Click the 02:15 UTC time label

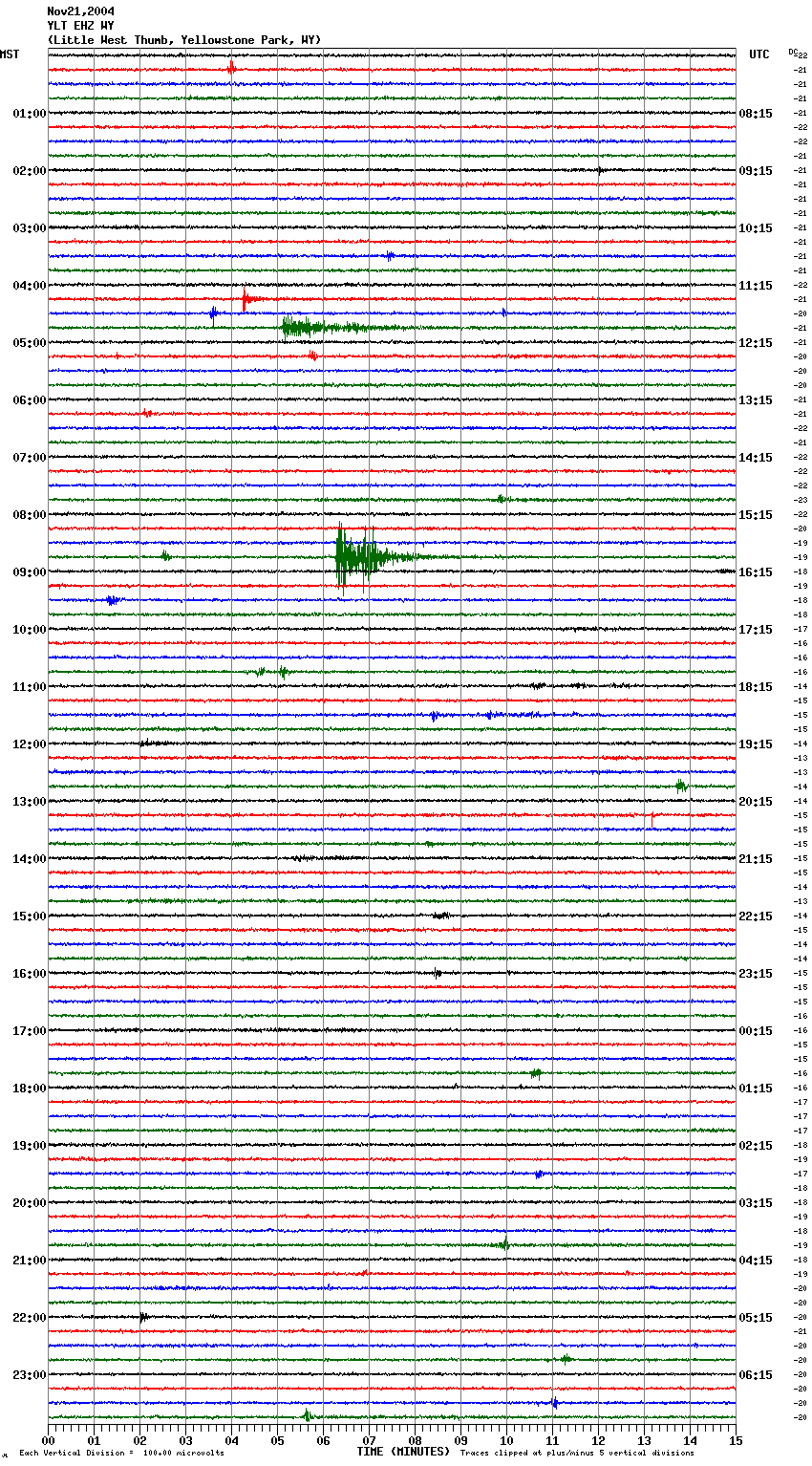point(756,1146)
